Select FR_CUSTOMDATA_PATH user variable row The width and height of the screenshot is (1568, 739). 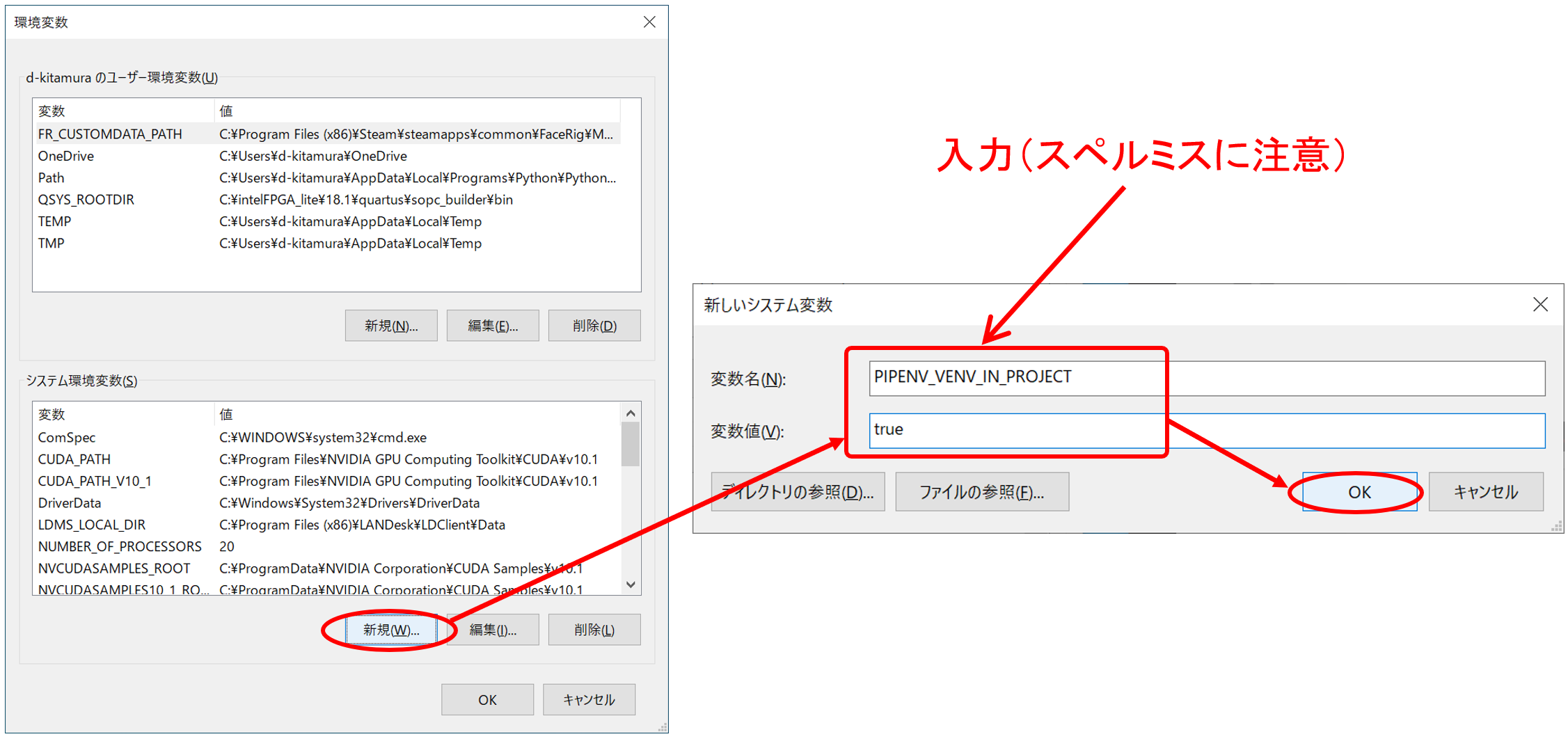tap(328, 134)
